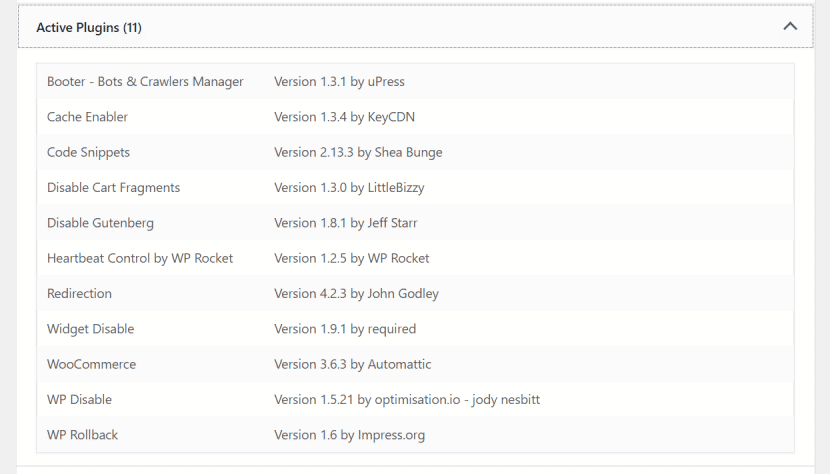Click 'Heartbeat Control by WP Rocket' name
The width and height of the screenshot is (830, 474).
click(x=140, y=258)
